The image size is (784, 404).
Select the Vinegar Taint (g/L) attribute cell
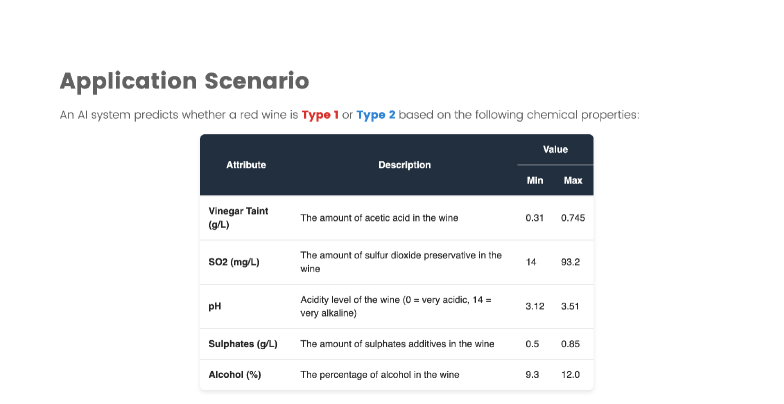(x=238, y=218)
